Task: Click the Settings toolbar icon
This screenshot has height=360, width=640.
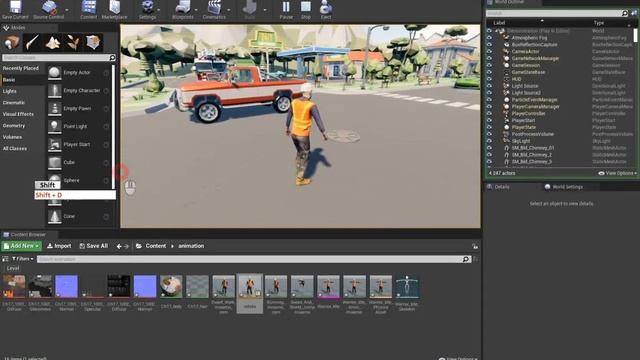Action: [147, 7]
